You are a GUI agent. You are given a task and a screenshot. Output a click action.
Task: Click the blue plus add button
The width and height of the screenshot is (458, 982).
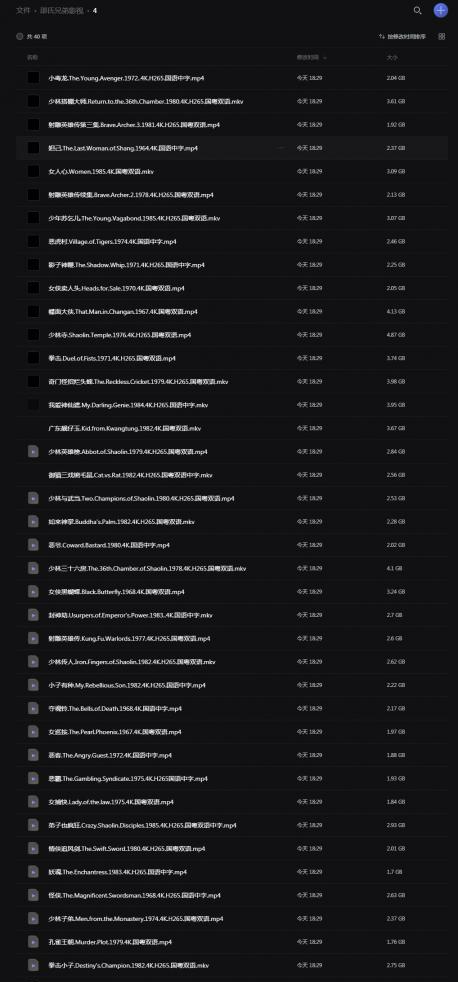pyautogui.click(x=441, y=10)
